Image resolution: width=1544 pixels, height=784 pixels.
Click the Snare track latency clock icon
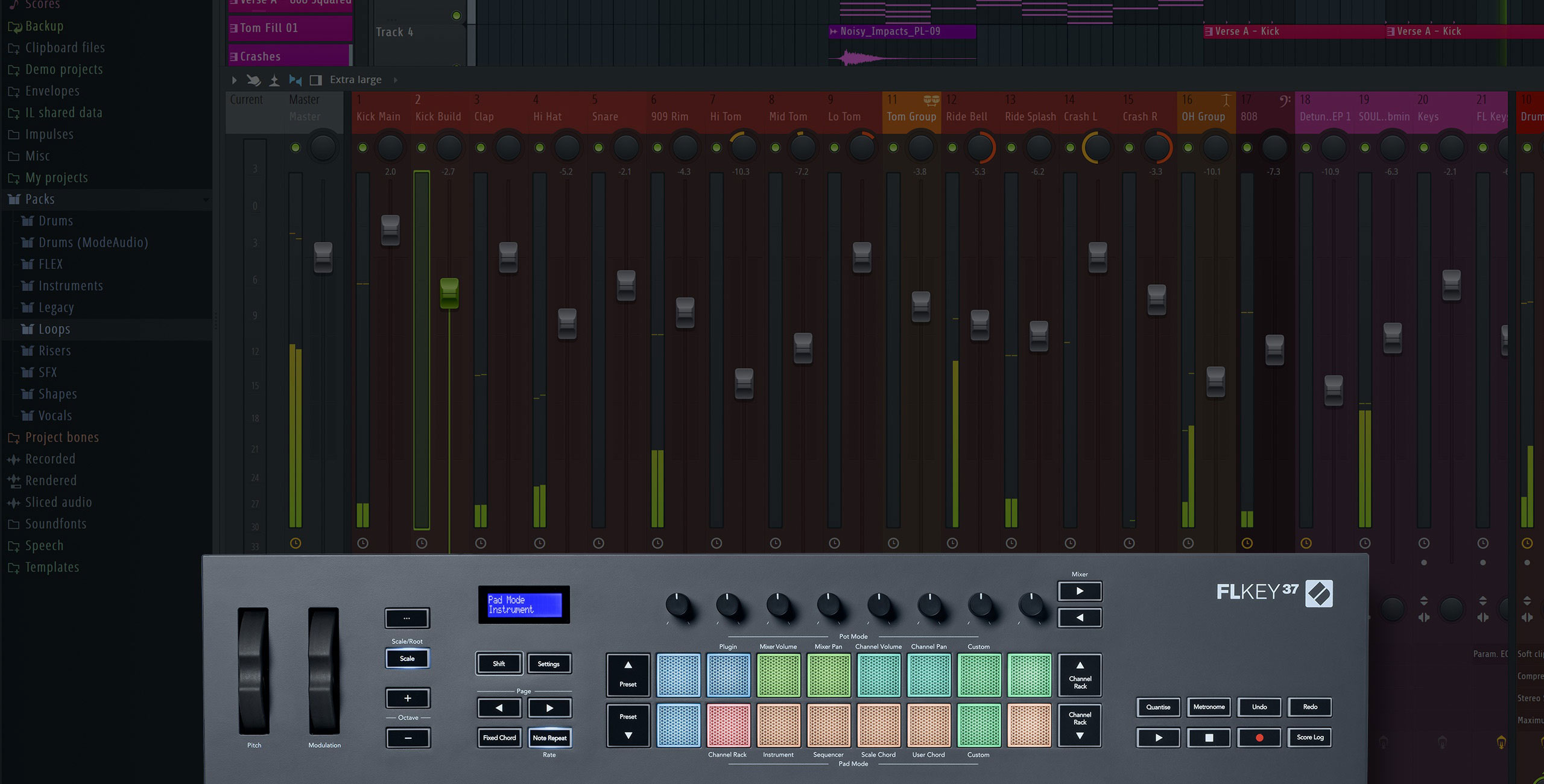(x=598, y=543)
